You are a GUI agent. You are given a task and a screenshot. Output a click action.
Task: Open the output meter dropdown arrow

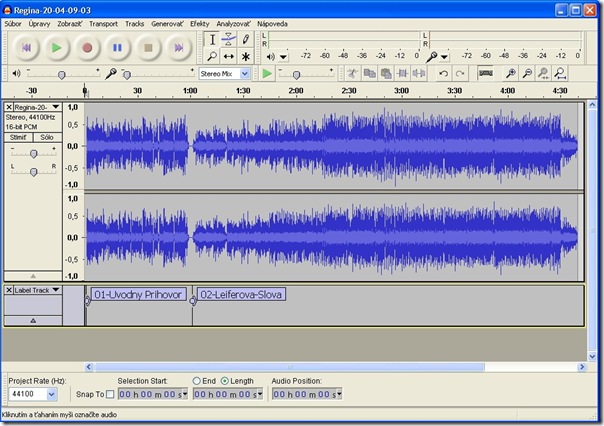(284, 57)
